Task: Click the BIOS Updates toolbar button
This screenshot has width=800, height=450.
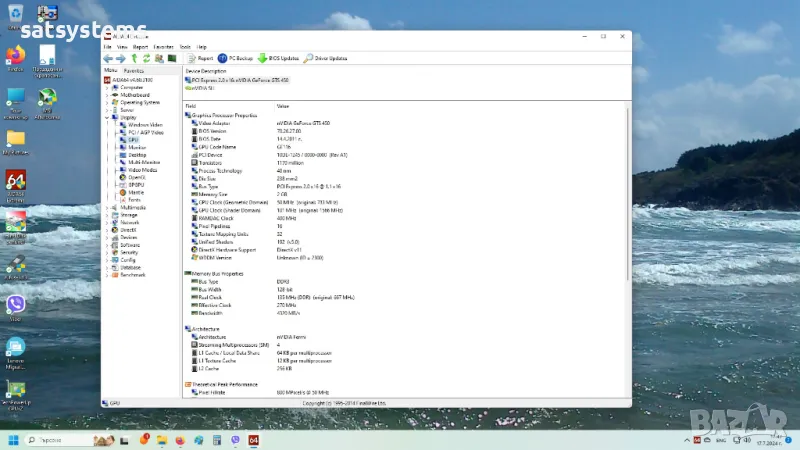Action: point(278,59)
